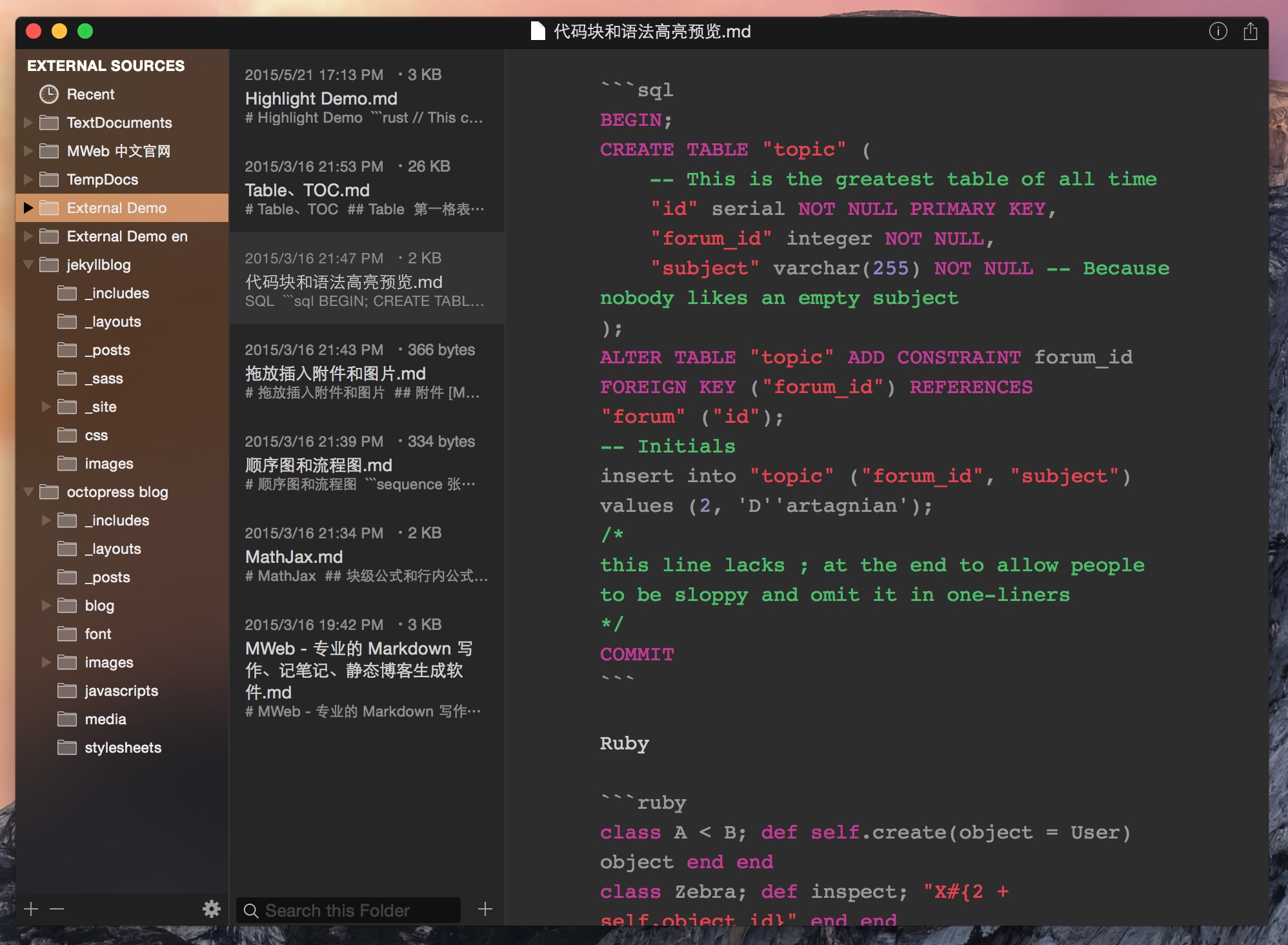Click the document icon in the window title
The height and width of the screenshot is (945, 1288).
(x=538, y=31)
